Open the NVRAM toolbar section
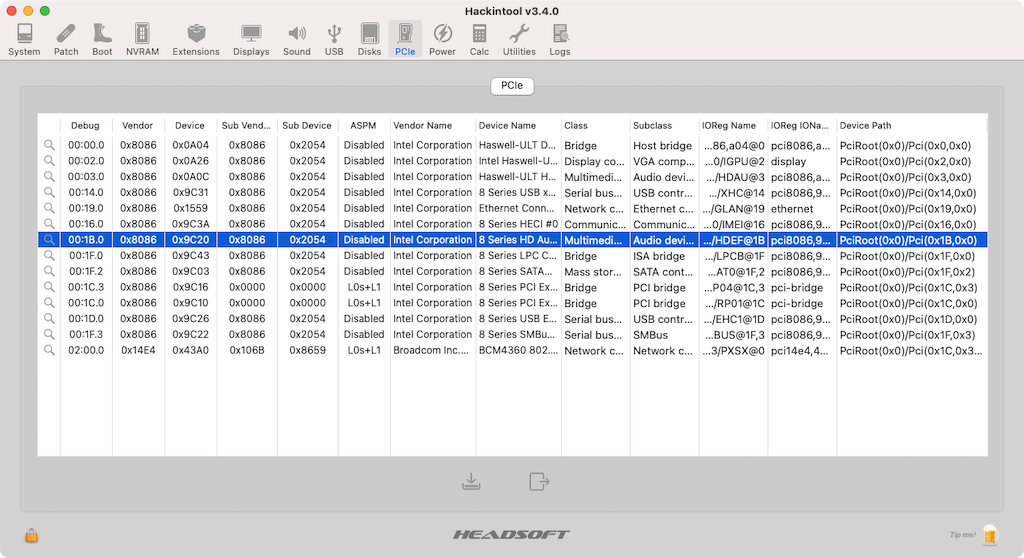 142,40
